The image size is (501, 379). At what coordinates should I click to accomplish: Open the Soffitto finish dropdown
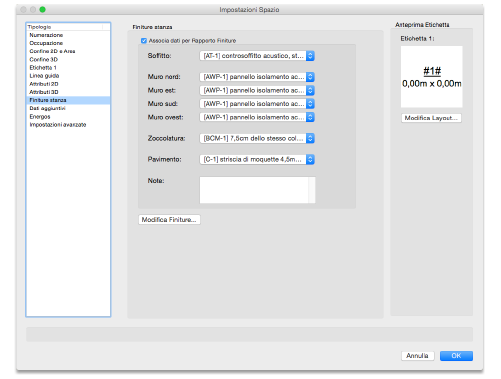click(x=257, y=56)
